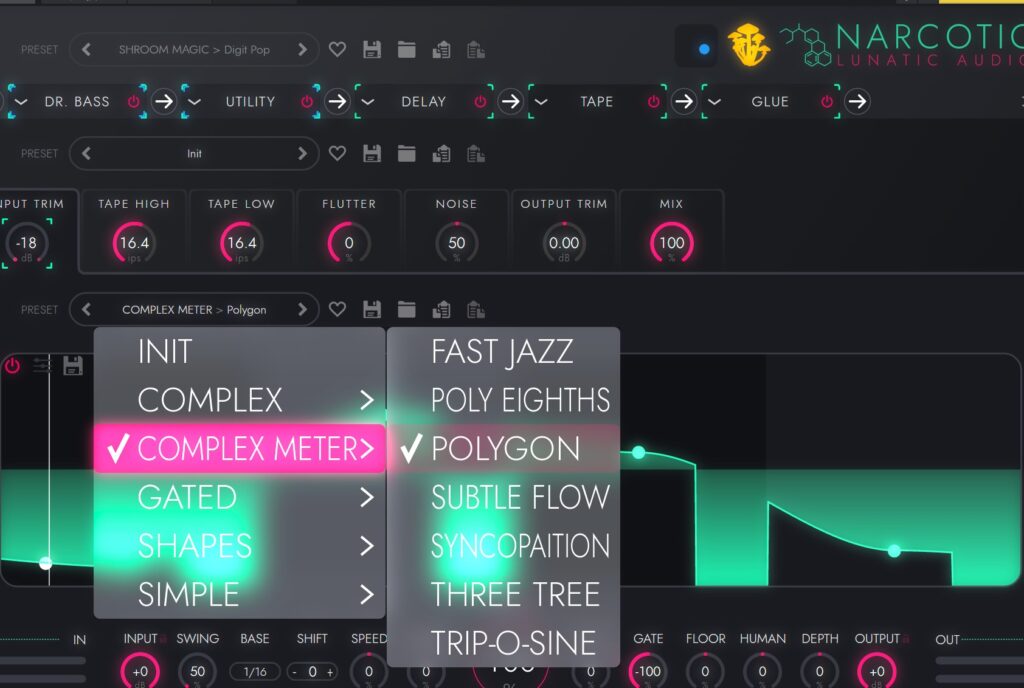Screen dimensions: 1024x688
Task: Click the envelope curve point near Polygon menu item
Action: [638, 453]
